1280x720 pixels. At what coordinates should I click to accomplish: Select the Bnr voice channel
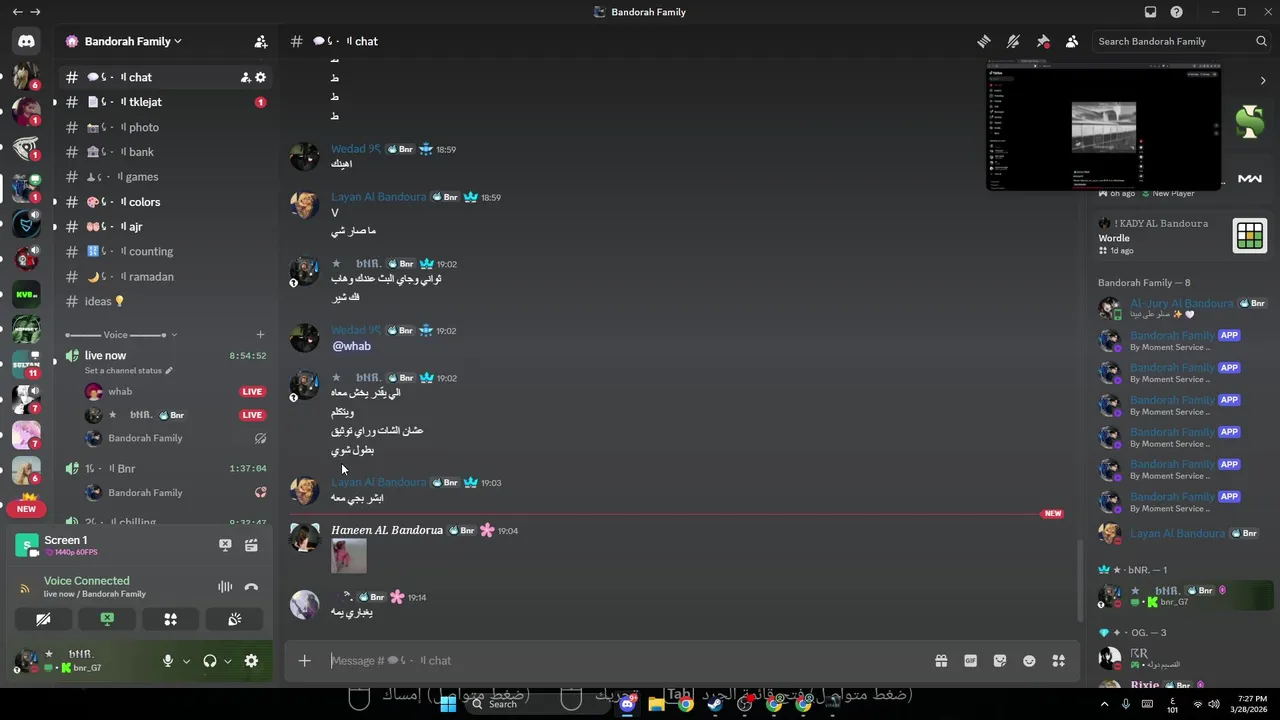click(x=166, y=468)
